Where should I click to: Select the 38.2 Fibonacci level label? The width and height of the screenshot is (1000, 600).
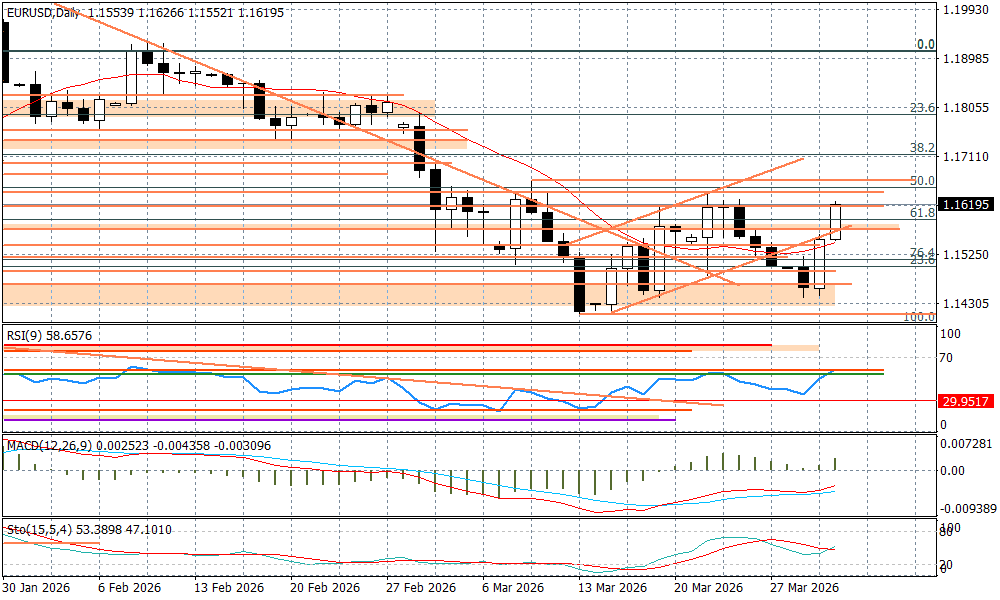click(x=921, y=148)
